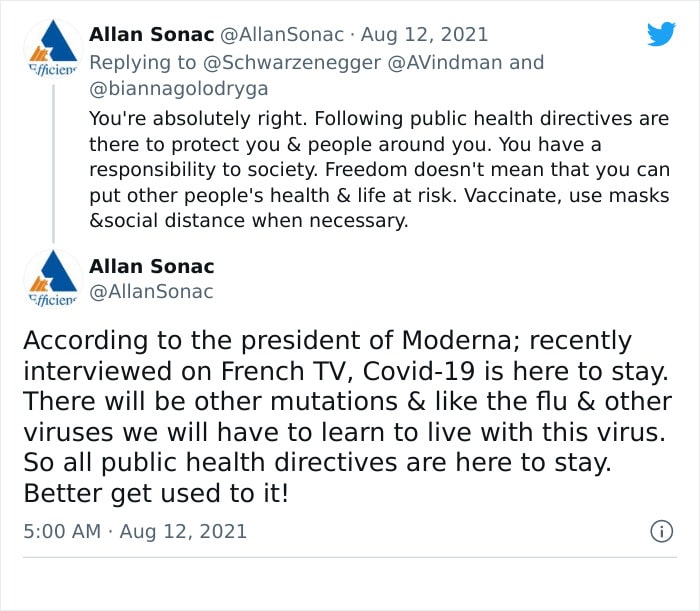
Task: Open the avatar beside the reply tweet
Action: [x=53, y=49]
